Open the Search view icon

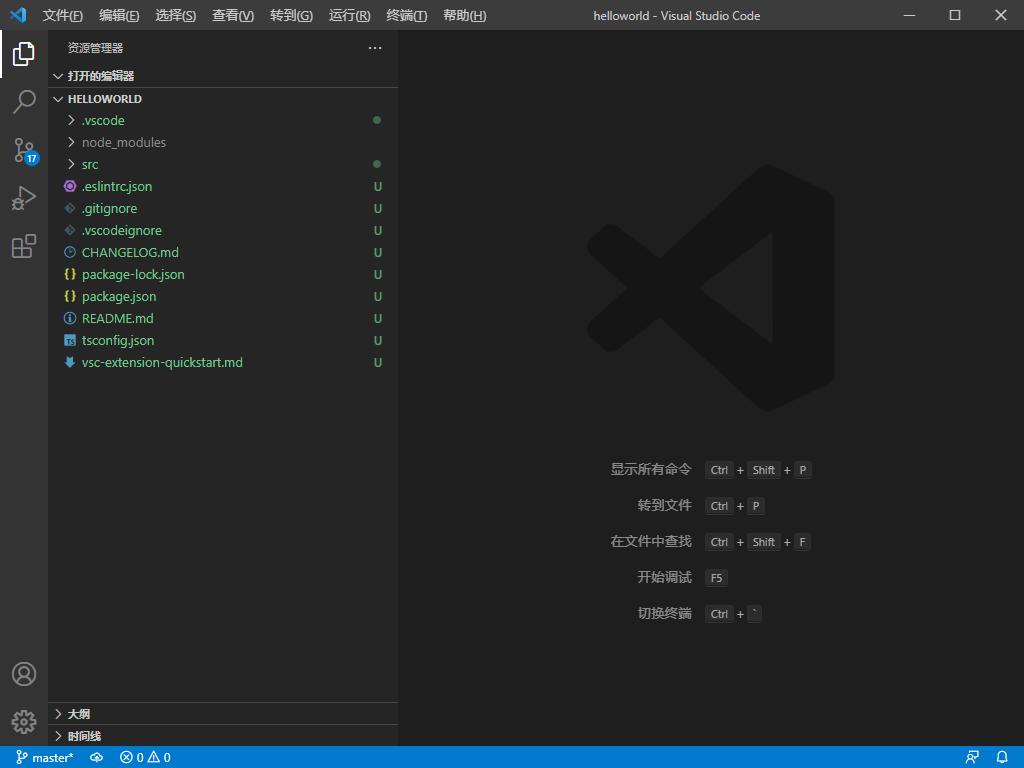click(24, 102)
